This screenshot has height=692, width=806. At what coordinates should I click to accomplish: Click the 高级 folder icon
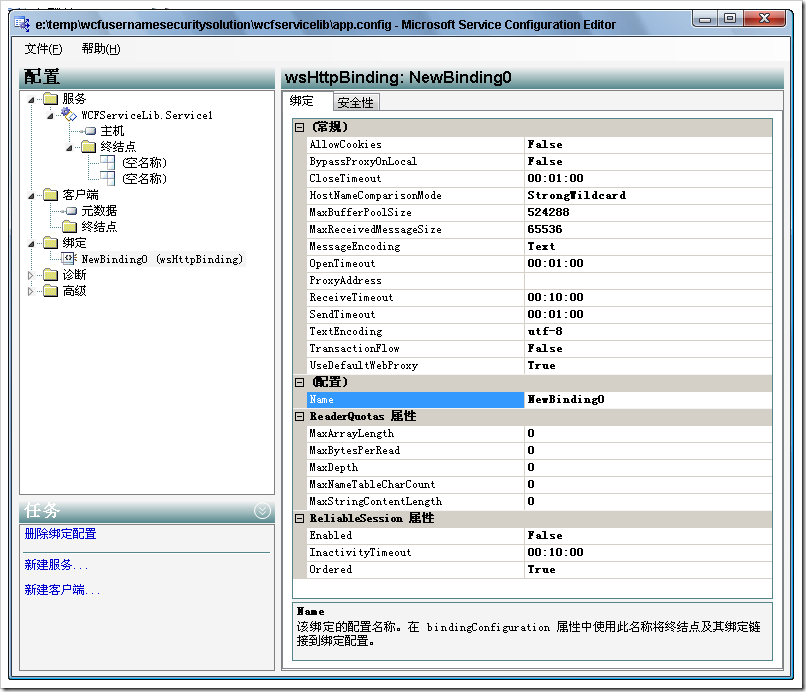[x=50, y=291]
